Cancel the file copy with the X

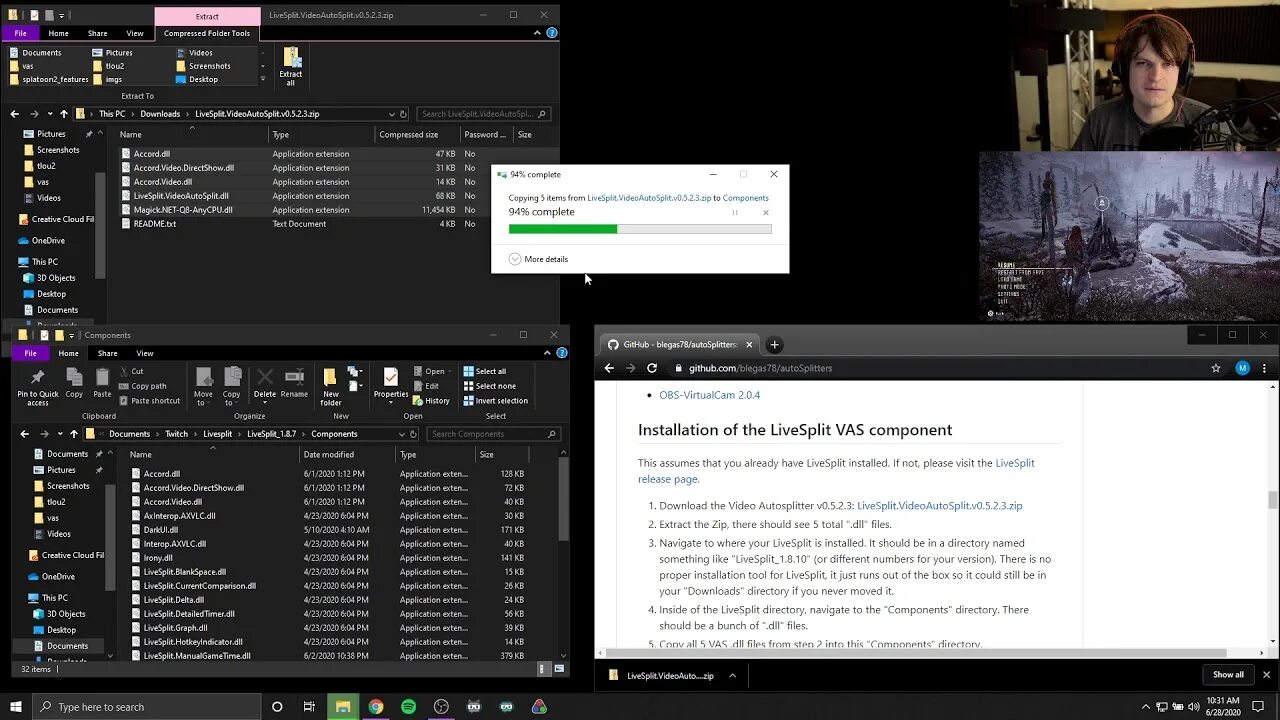(x=766, y=212)
